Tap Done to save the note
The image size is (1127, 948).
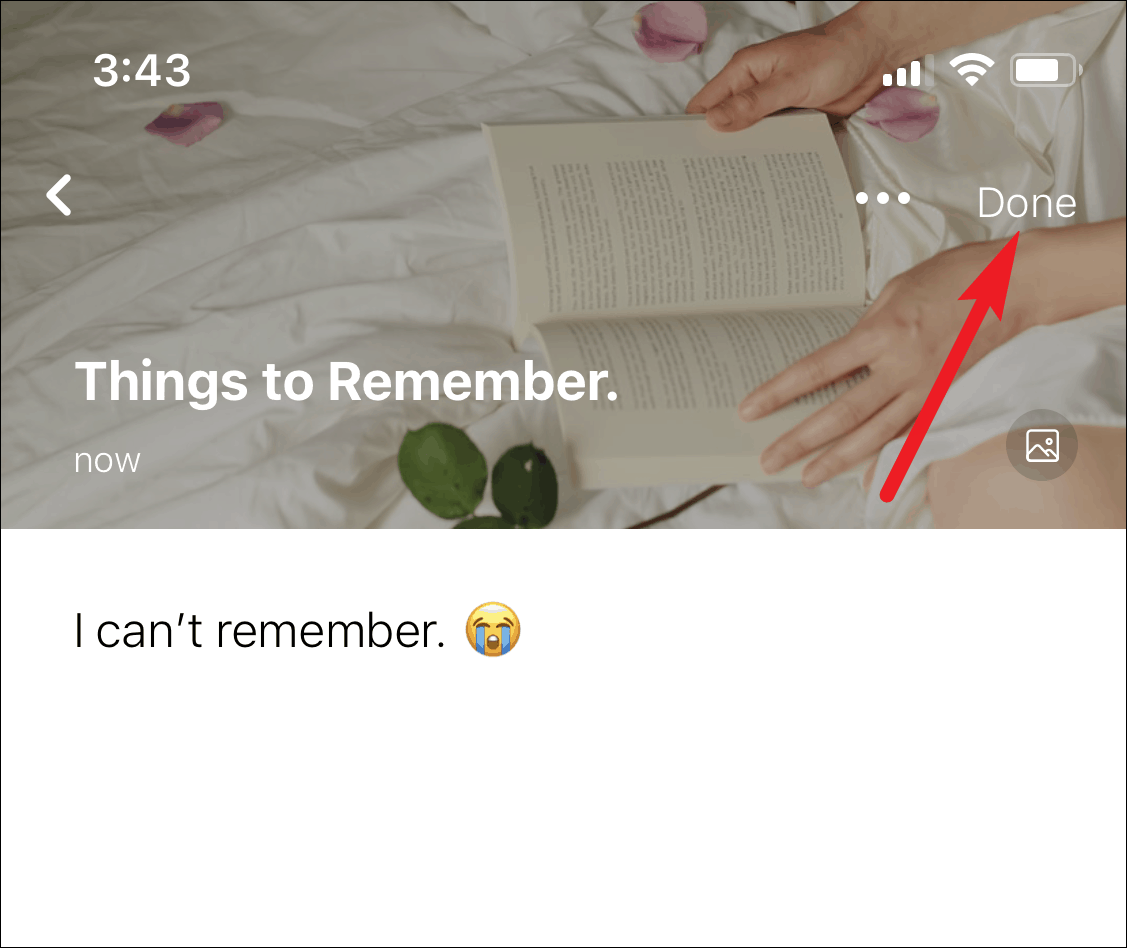(x=1026, y=203)
